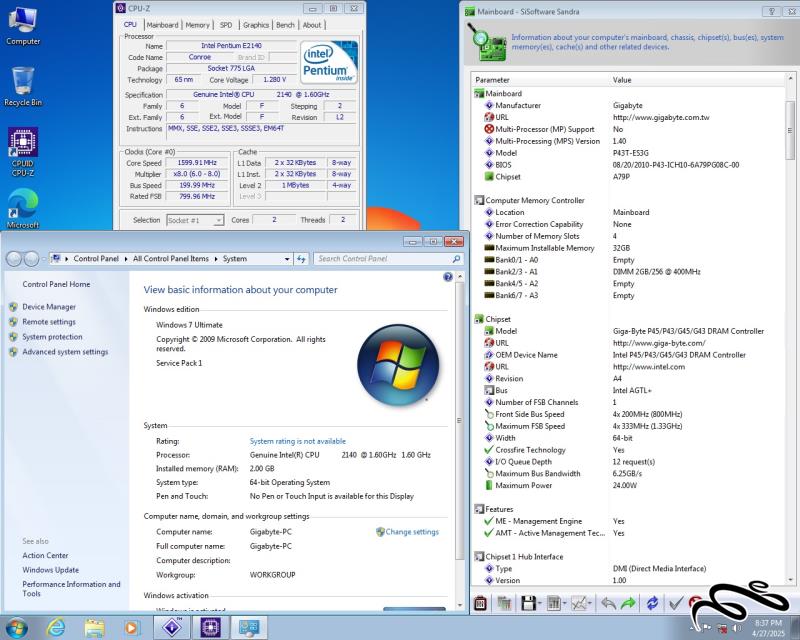
Task: Switch to Control Panel taskbar button
Action: 248,627
